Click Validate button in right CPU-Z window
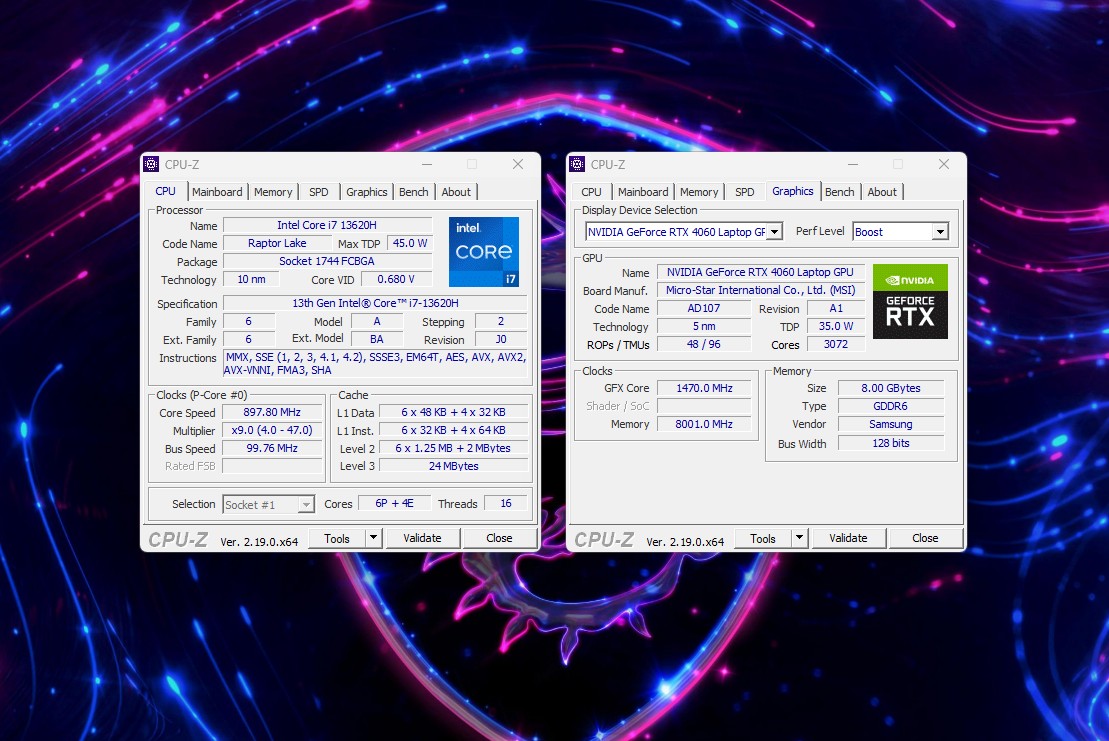 (848, 538)
